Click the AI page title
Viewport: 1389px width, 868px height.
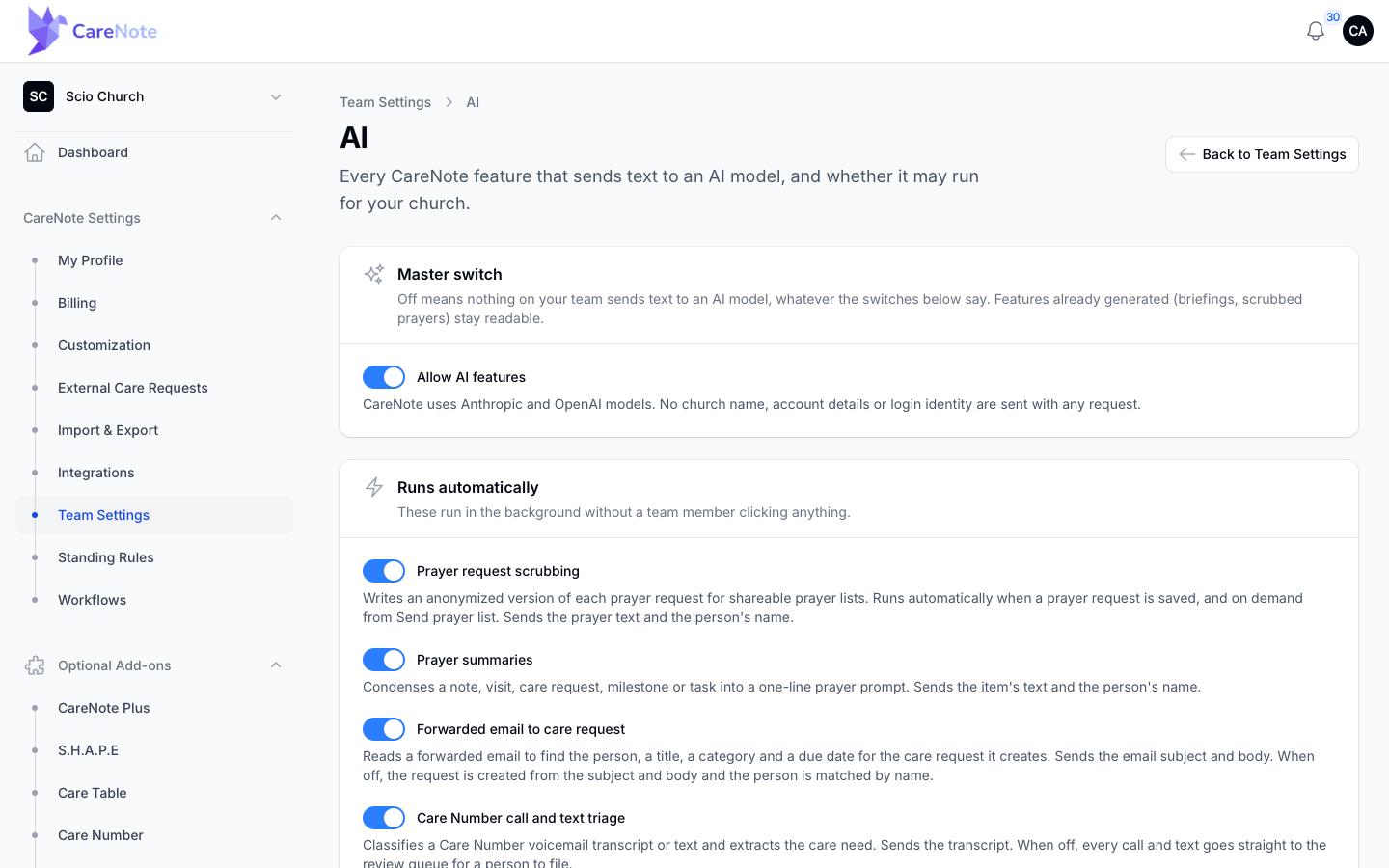click(354, 137)
